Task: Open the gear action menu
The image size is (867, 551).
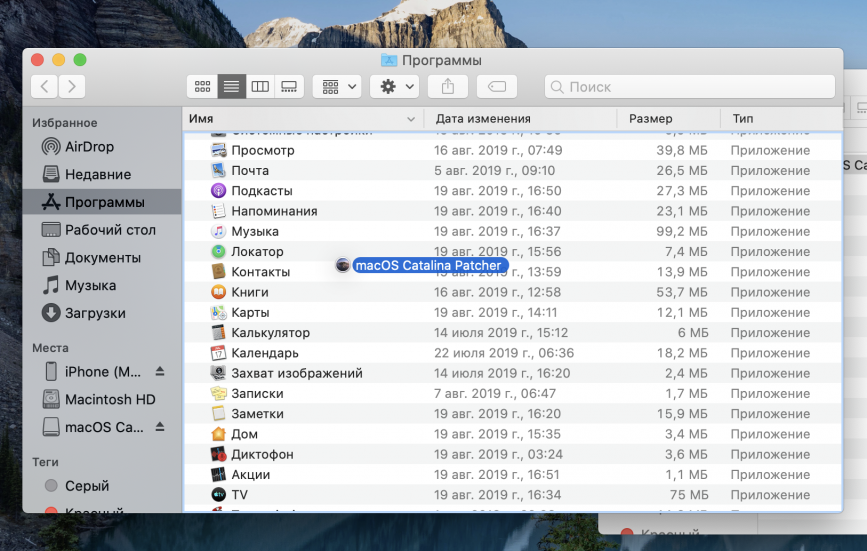Action: point(394,87)
